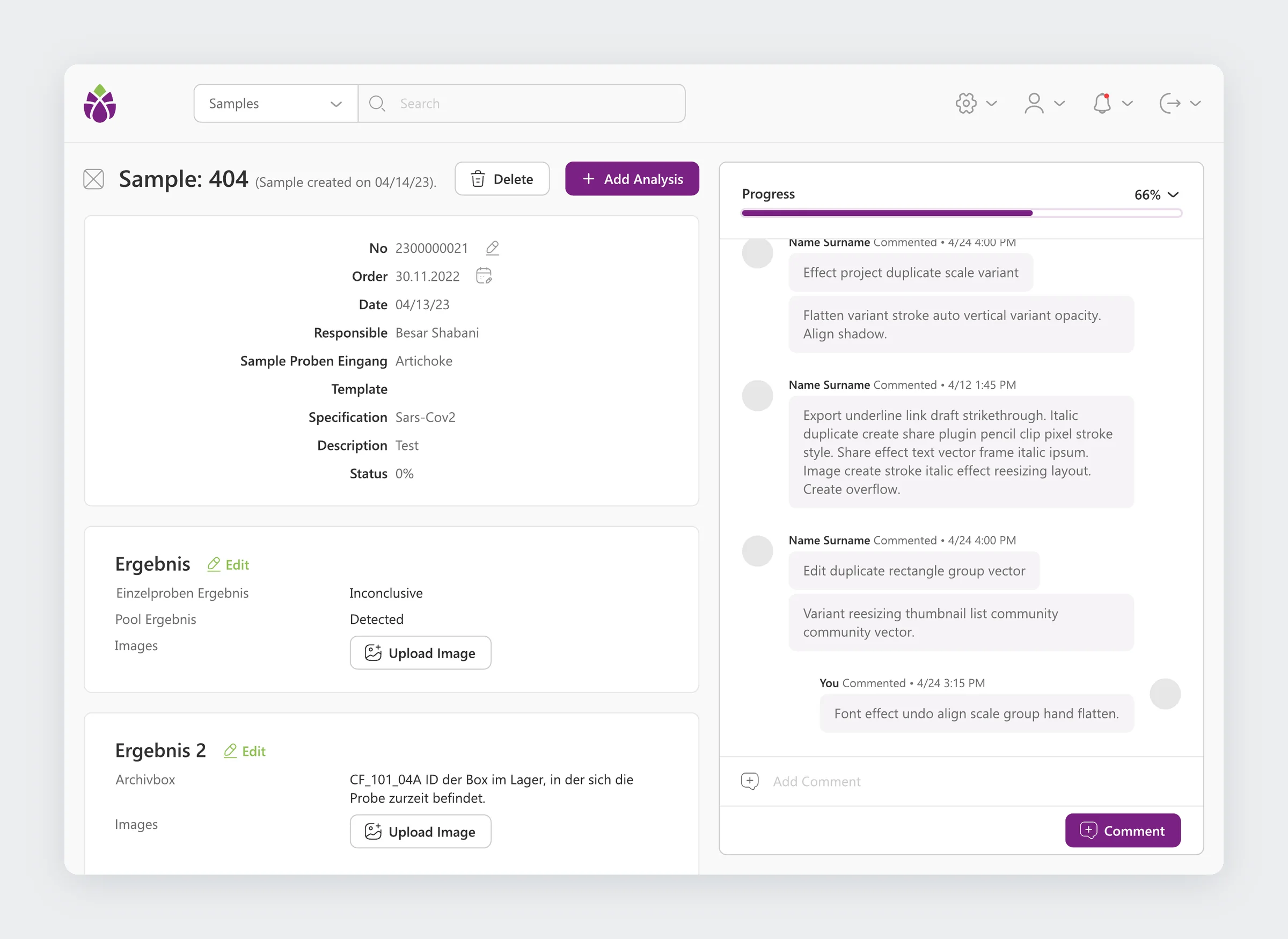
Task: Expand the chevron beside the bell icon
Action: [x=1128, y=104]
